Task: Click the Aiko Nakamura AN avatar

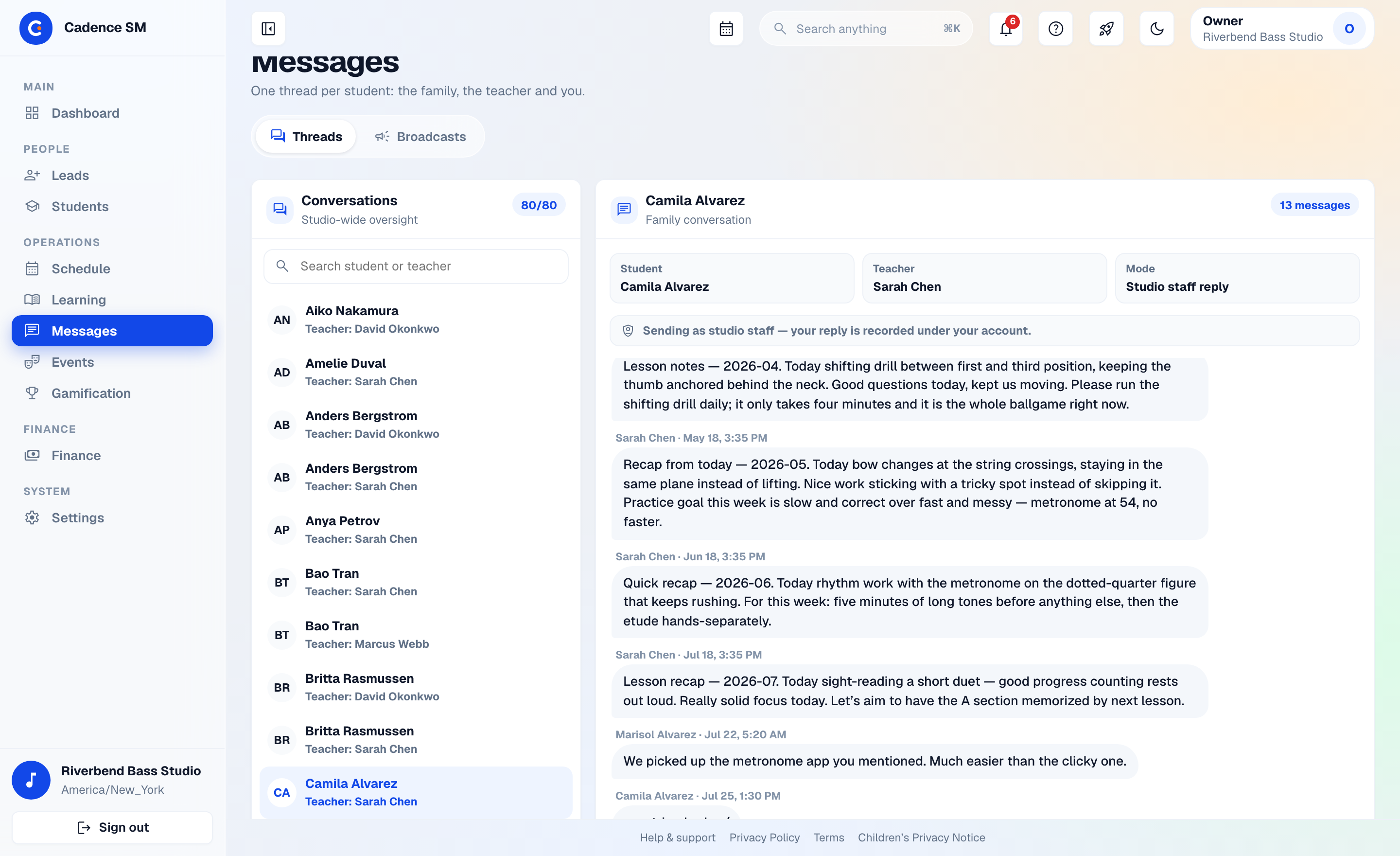Action: [282, 320]
